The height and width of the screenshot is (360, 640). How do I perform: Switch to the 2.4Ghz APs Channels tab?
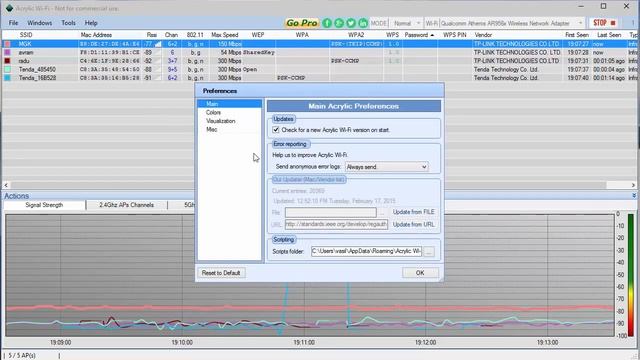point(127,205)
